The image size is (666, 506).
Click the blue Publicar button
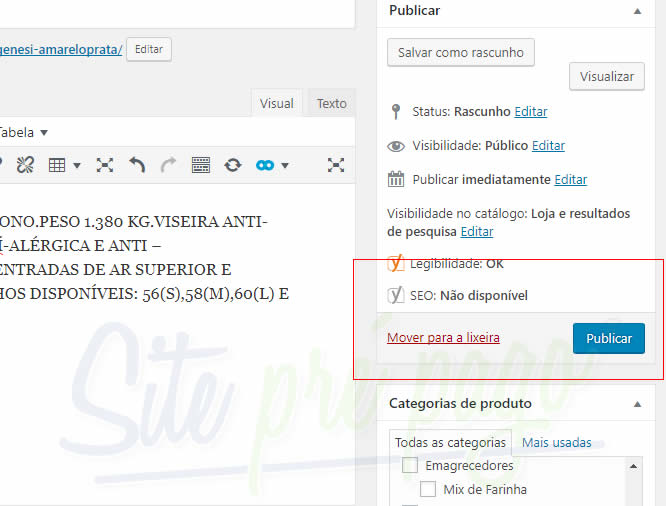click(x=608, y=338)
